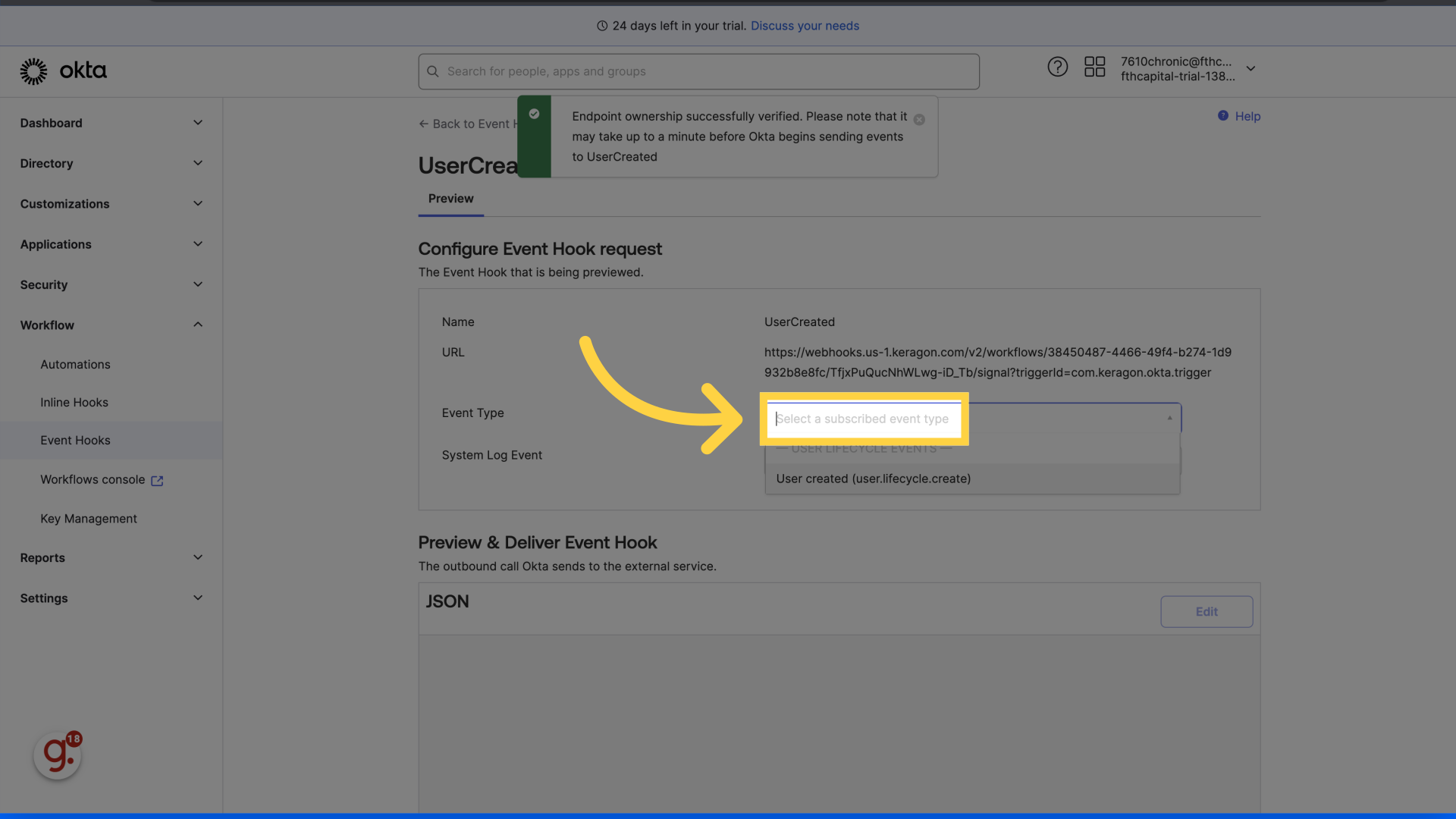
Task: Open the account user dropdown chevron
Action: pyautogui.click(x=1250, y=68)
